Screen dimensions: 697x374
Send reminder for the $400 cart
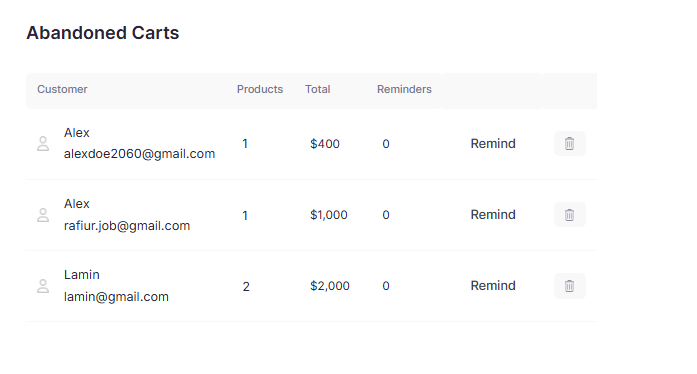click(493, 144)
